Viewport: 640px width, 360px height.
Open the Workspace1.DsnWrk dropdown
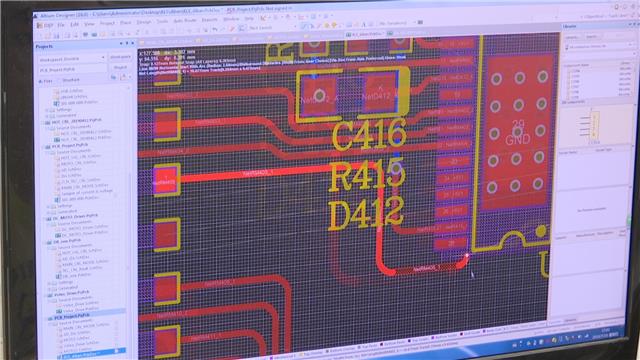(x=72, y=59)
